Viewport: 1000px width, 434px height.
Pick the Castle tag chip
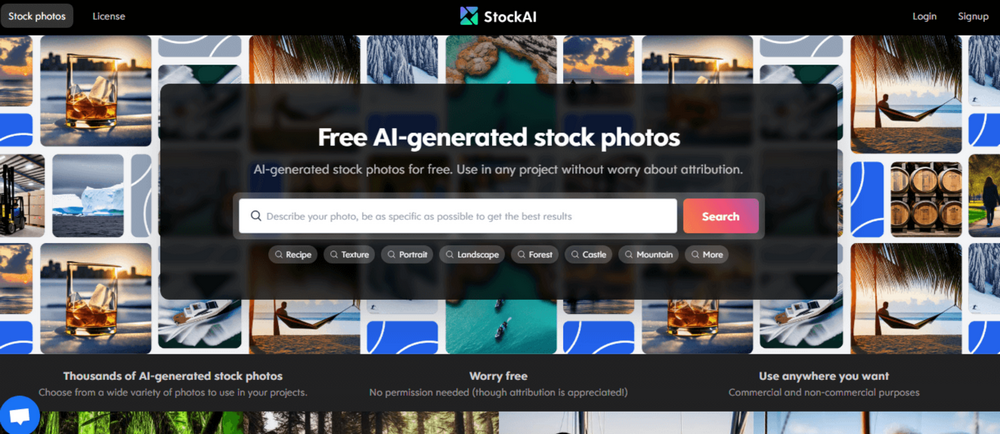coord(588,255)
